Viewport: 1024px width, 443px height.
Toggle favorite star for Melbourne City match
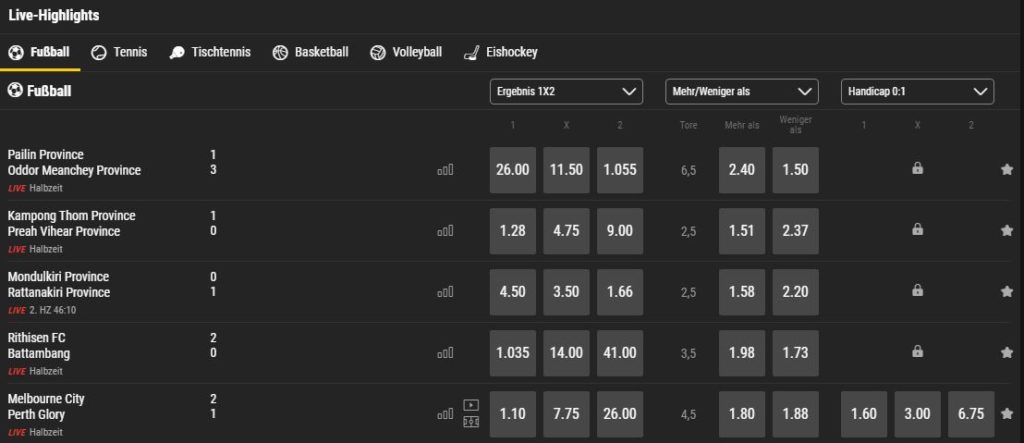tap(1006, 413)
